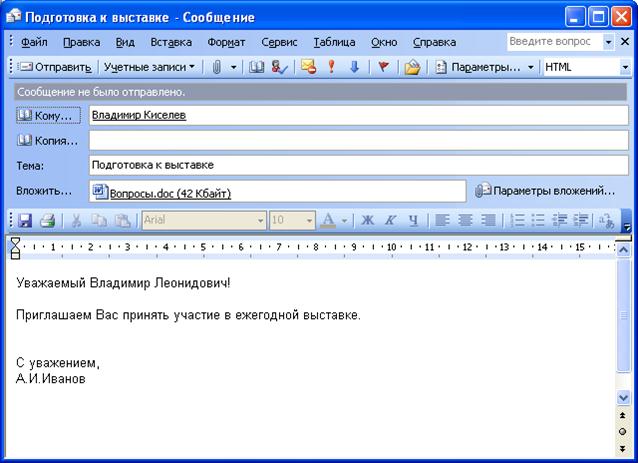
Task: Select the attachment Вопросы.doc (42 Кбайт)
Action: point(162,193)
